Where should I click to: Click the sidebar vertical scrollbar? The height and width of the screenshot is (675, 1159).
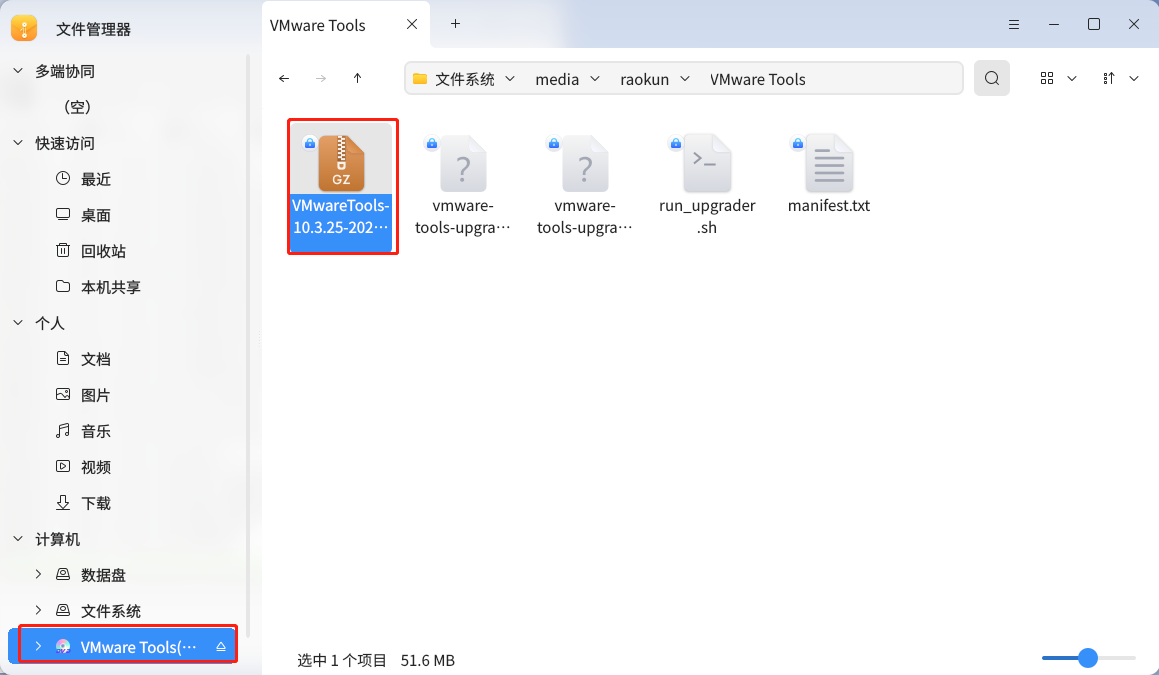[248, 345]
